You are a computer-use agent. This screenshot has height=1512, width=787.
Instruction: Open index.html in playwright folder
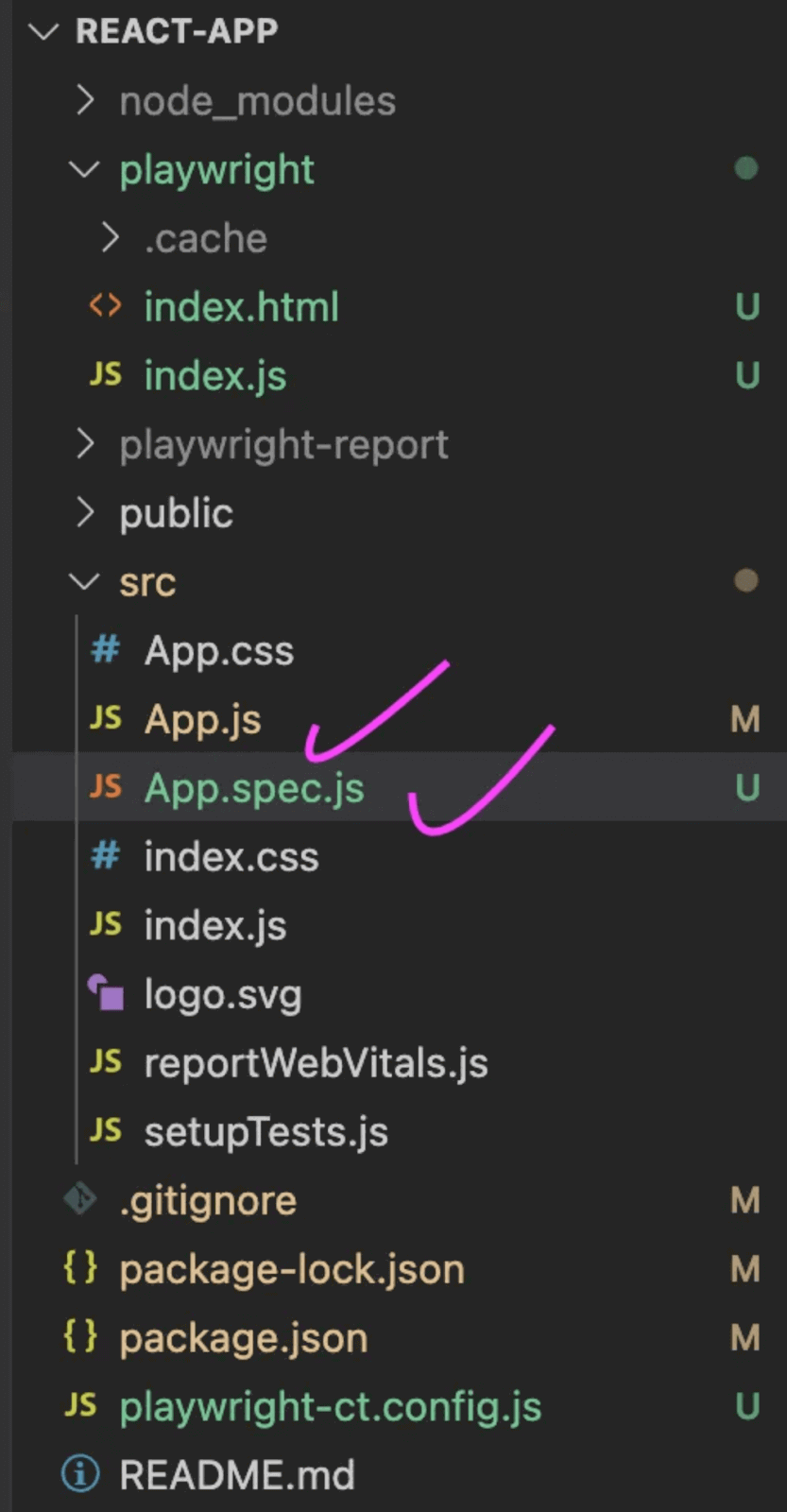pyautogui.click(x=241, y=307)
